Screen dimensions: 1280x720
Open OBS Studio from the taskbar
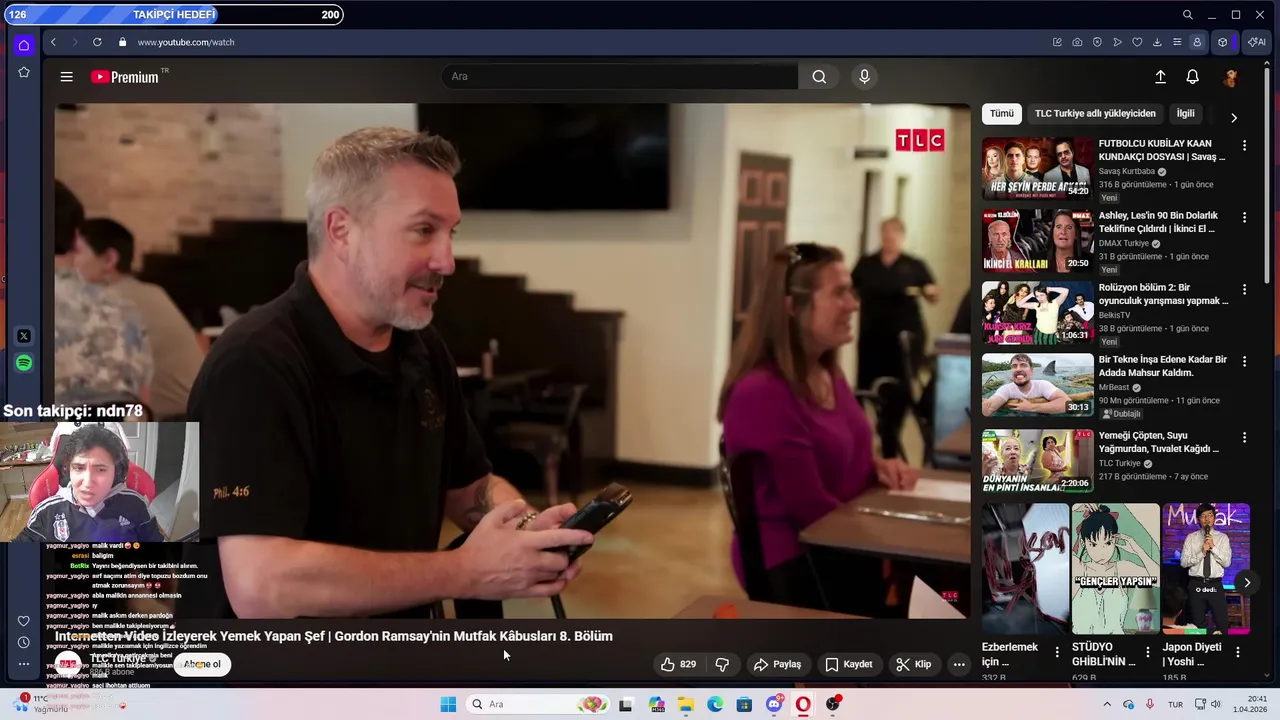click(832, 704)
